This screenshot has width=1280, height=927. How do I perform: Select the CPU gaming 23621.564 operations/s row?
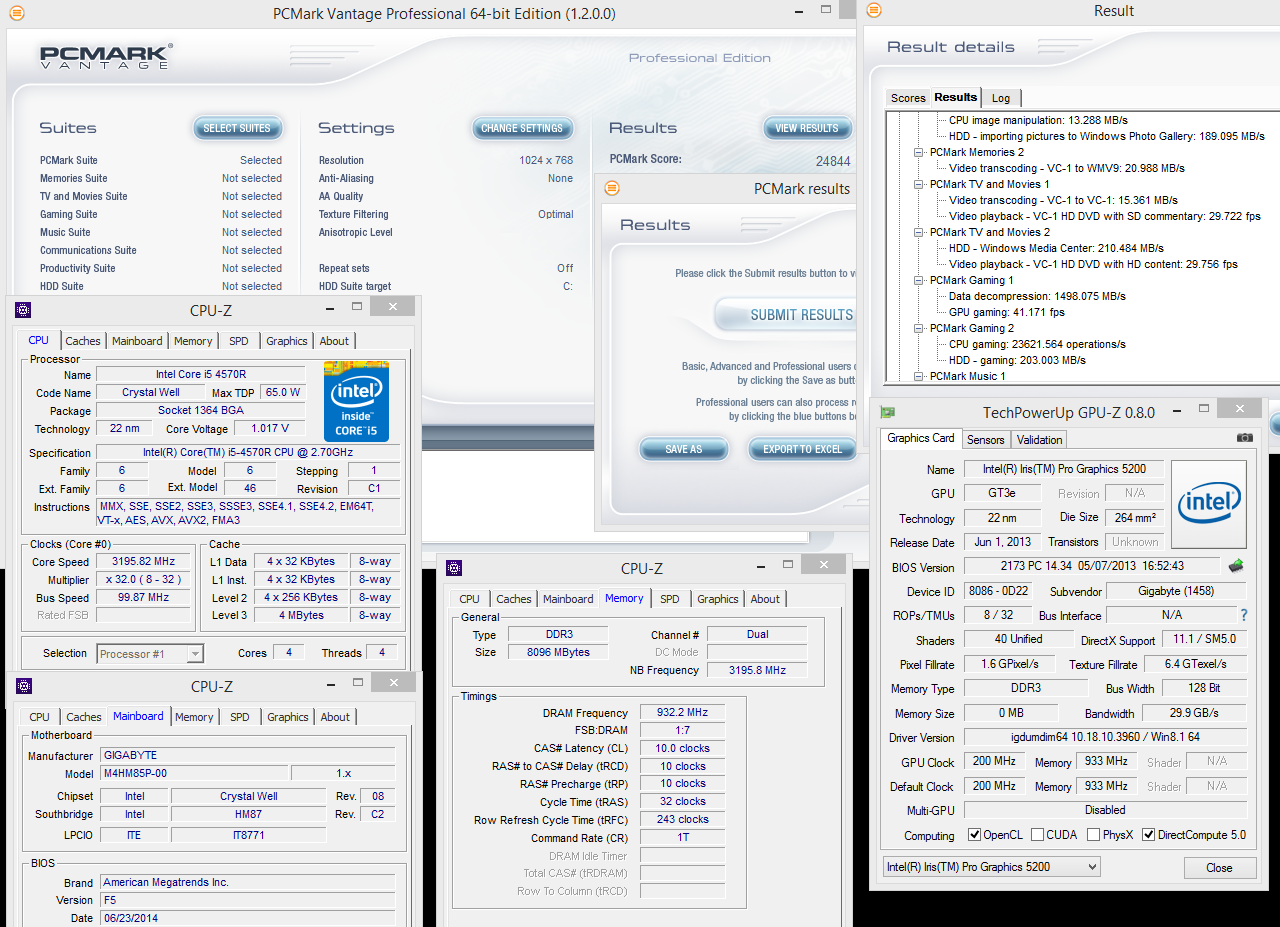(1037, 344)
